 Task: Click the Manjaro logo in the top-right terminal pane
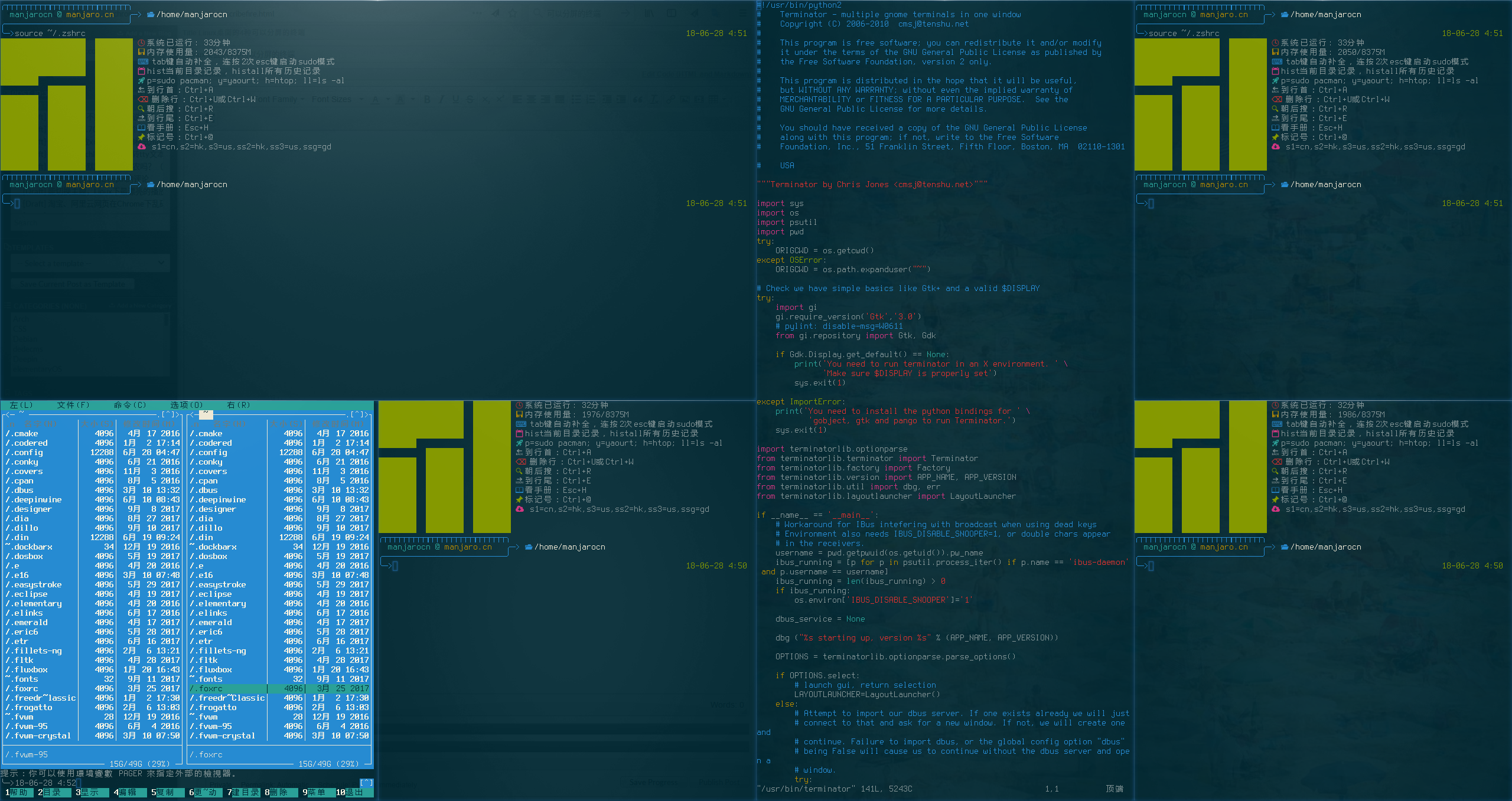1201,104
